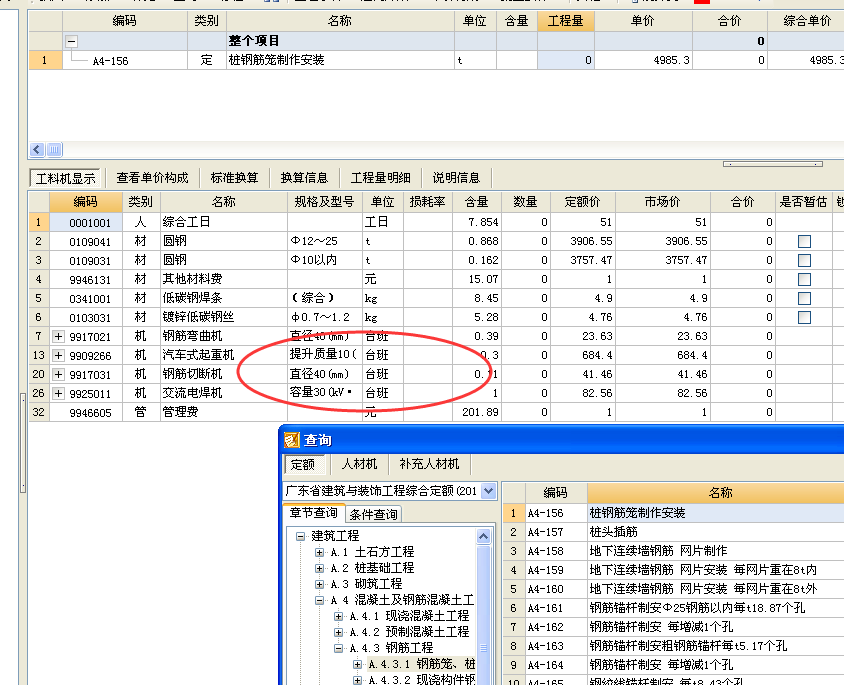844x685 pixels.
Task: Select the A4-156 code cell in top table
Action: coord(125,60)
